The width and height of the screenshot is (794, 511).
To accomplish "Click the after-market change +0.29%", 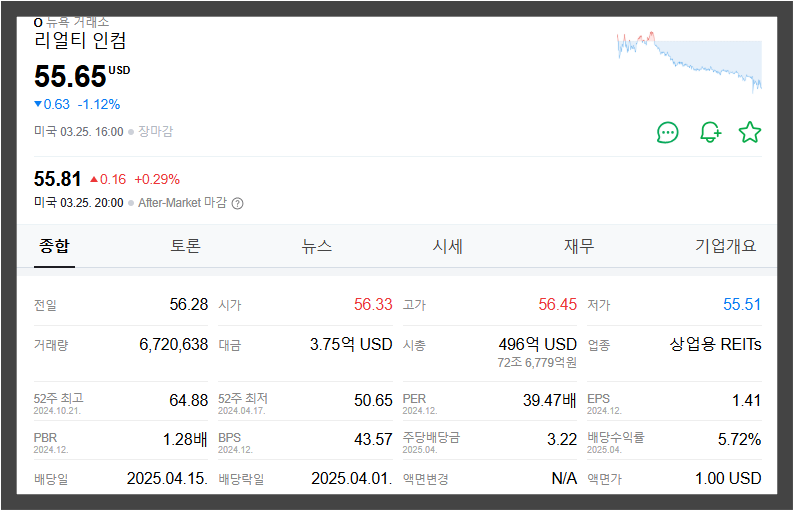I will pyautogui.click(x=157, y=179).
